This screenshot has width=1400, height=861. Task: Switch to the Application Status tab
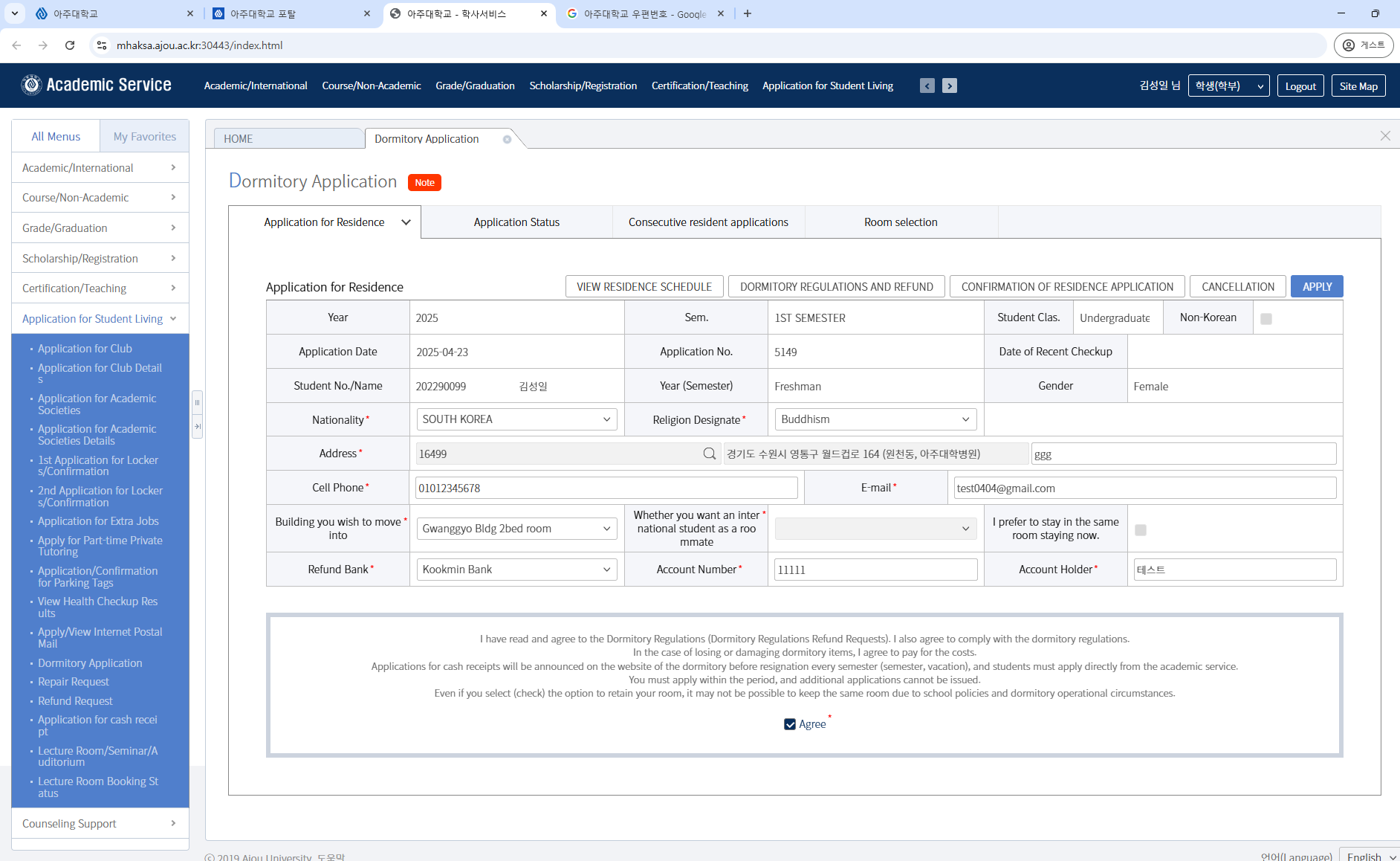tap(516, 222)
